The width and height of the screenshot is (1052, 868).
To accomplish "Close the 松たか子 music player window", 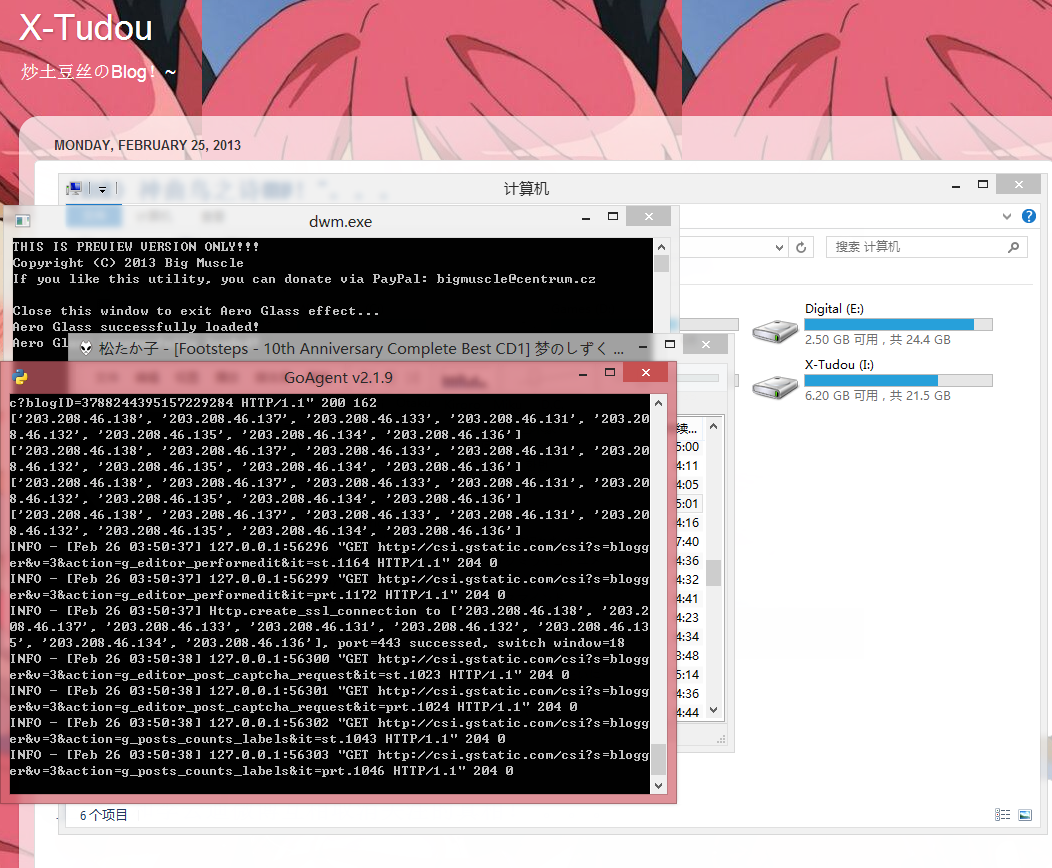I will click(x=706, y=344).
